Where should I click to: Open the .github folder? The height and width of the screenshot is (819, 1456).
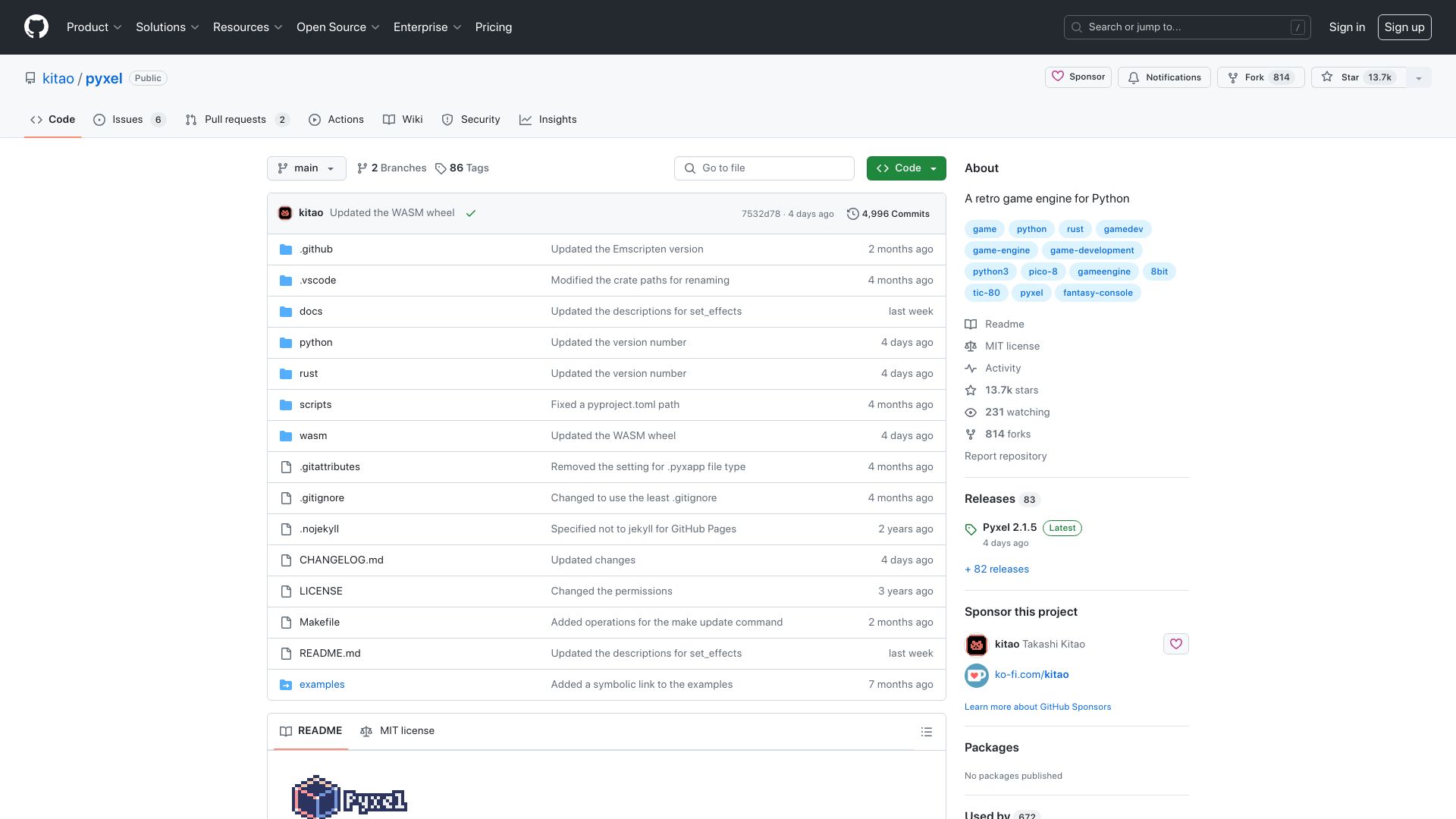pyautogui.click(x=315, y=249)
